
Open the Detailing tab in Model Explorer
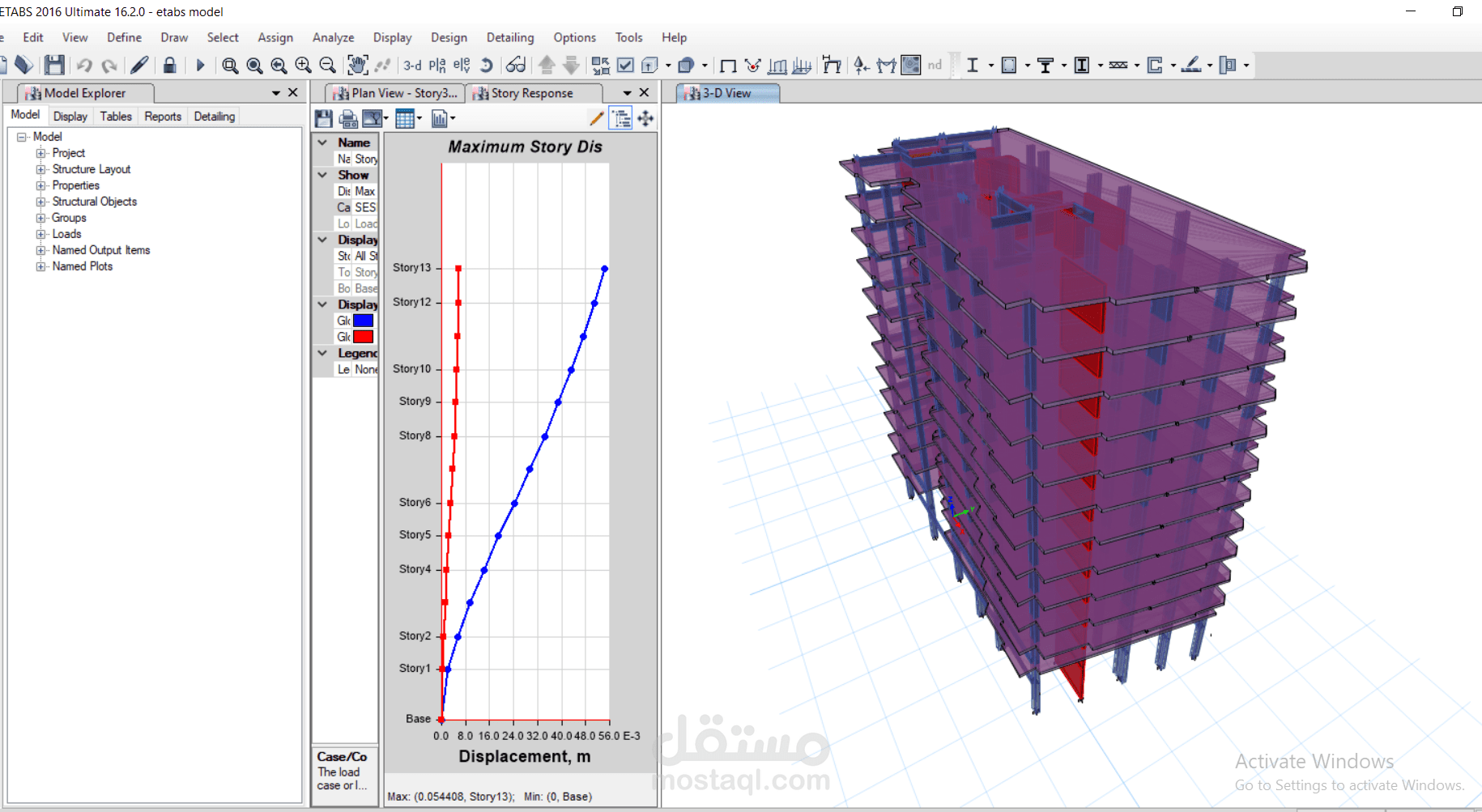click(215, 117)
